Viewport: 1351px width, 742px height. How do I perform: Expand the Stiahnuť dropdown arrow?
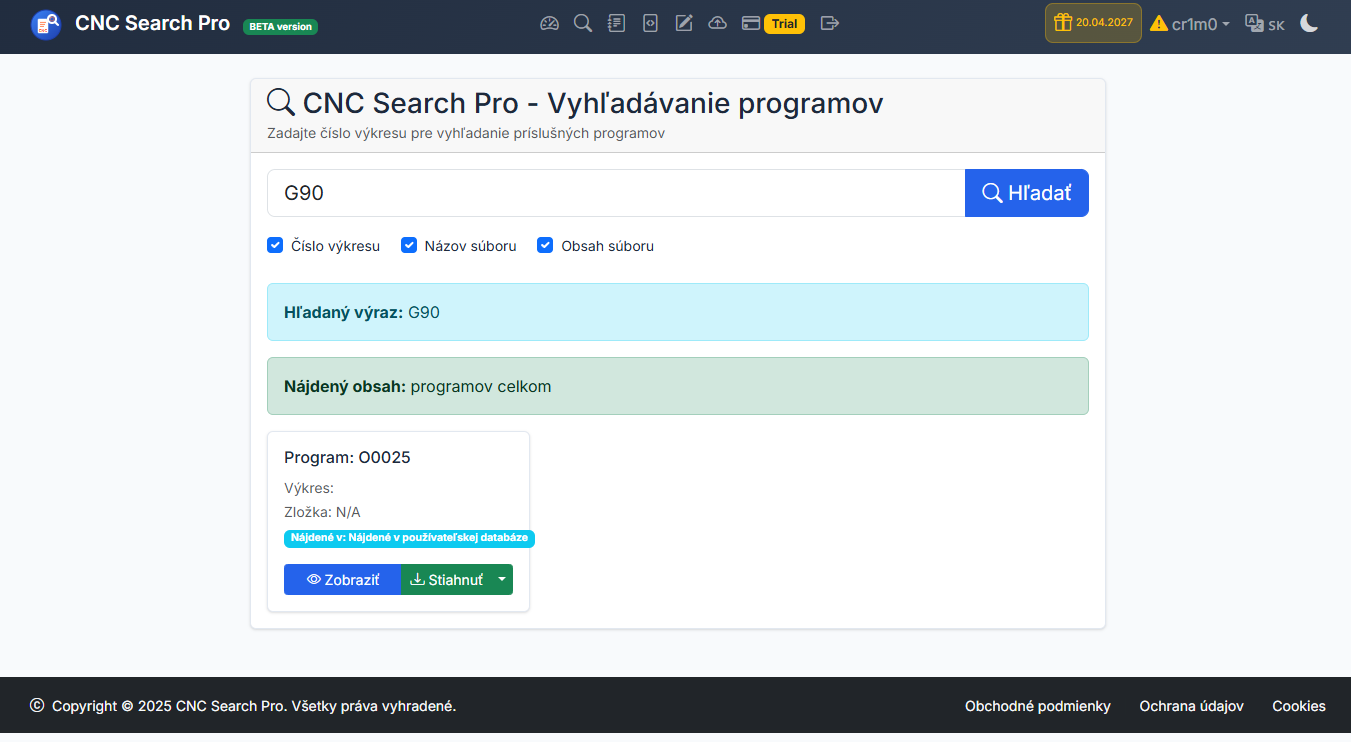click(x=502, y=580)
